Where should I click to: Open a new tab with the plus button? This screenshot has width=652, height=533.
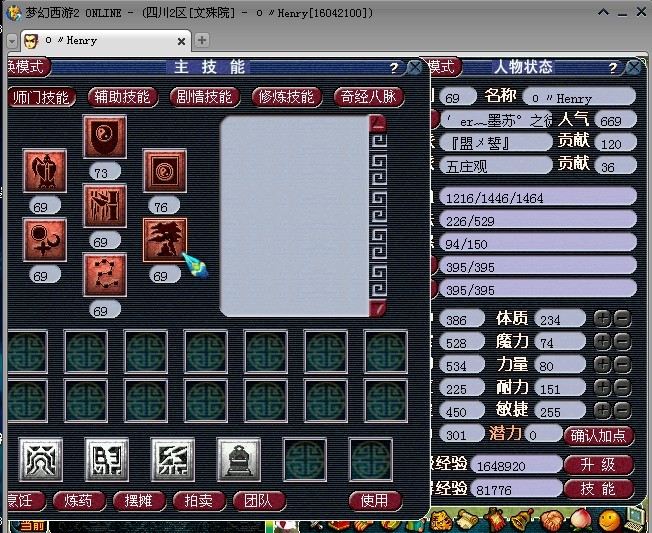202,40
